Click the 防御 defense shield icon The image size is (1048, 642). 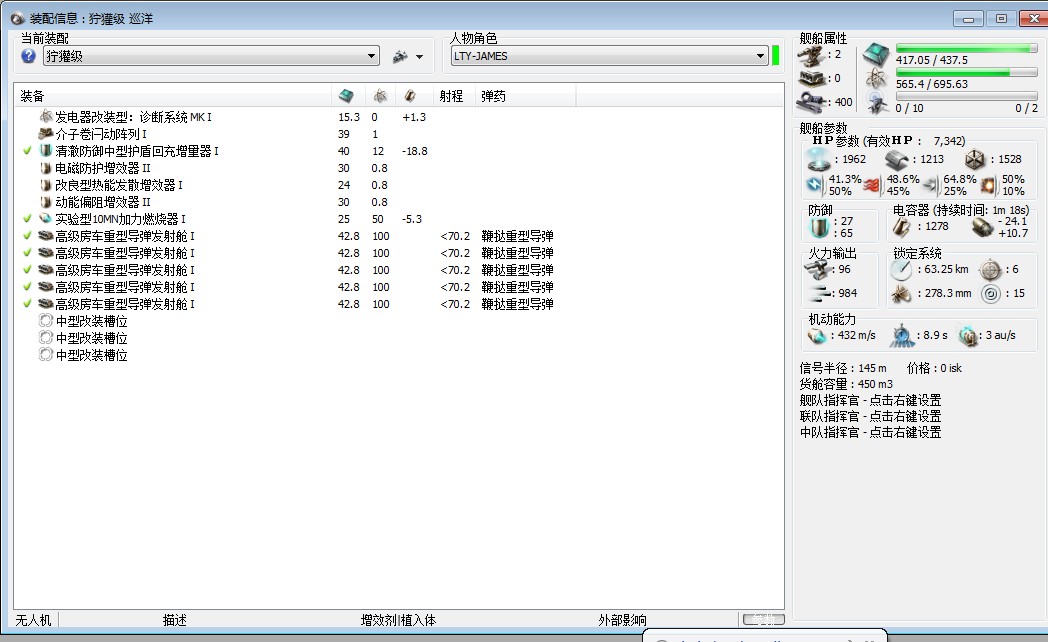pos(819,227)
